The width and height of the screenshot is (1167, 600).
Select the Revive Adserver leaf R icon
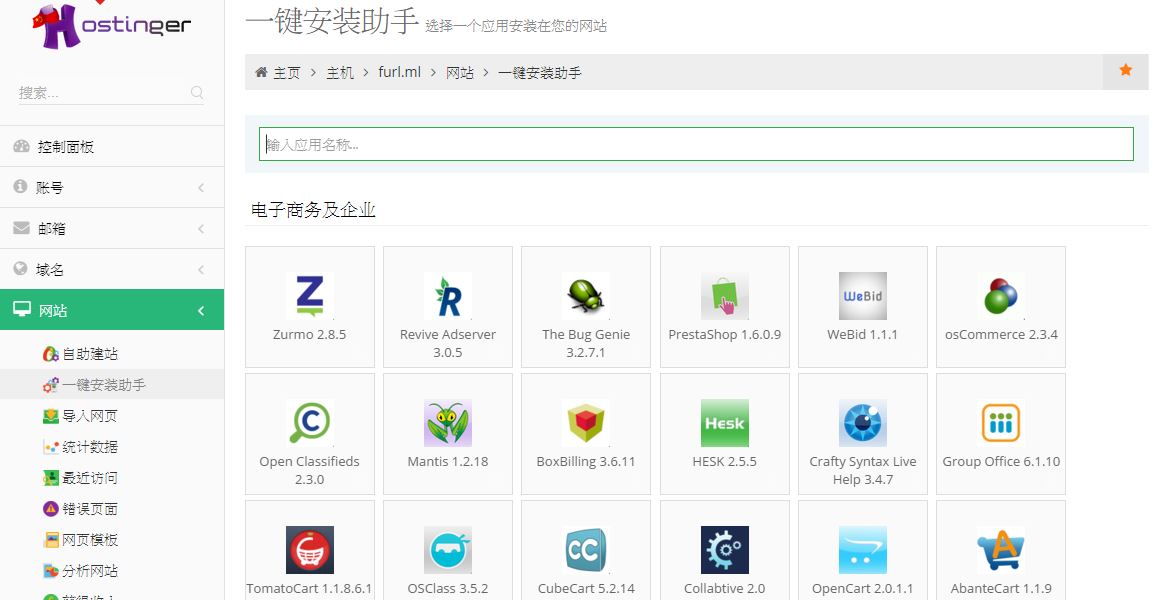click(448, 296)
